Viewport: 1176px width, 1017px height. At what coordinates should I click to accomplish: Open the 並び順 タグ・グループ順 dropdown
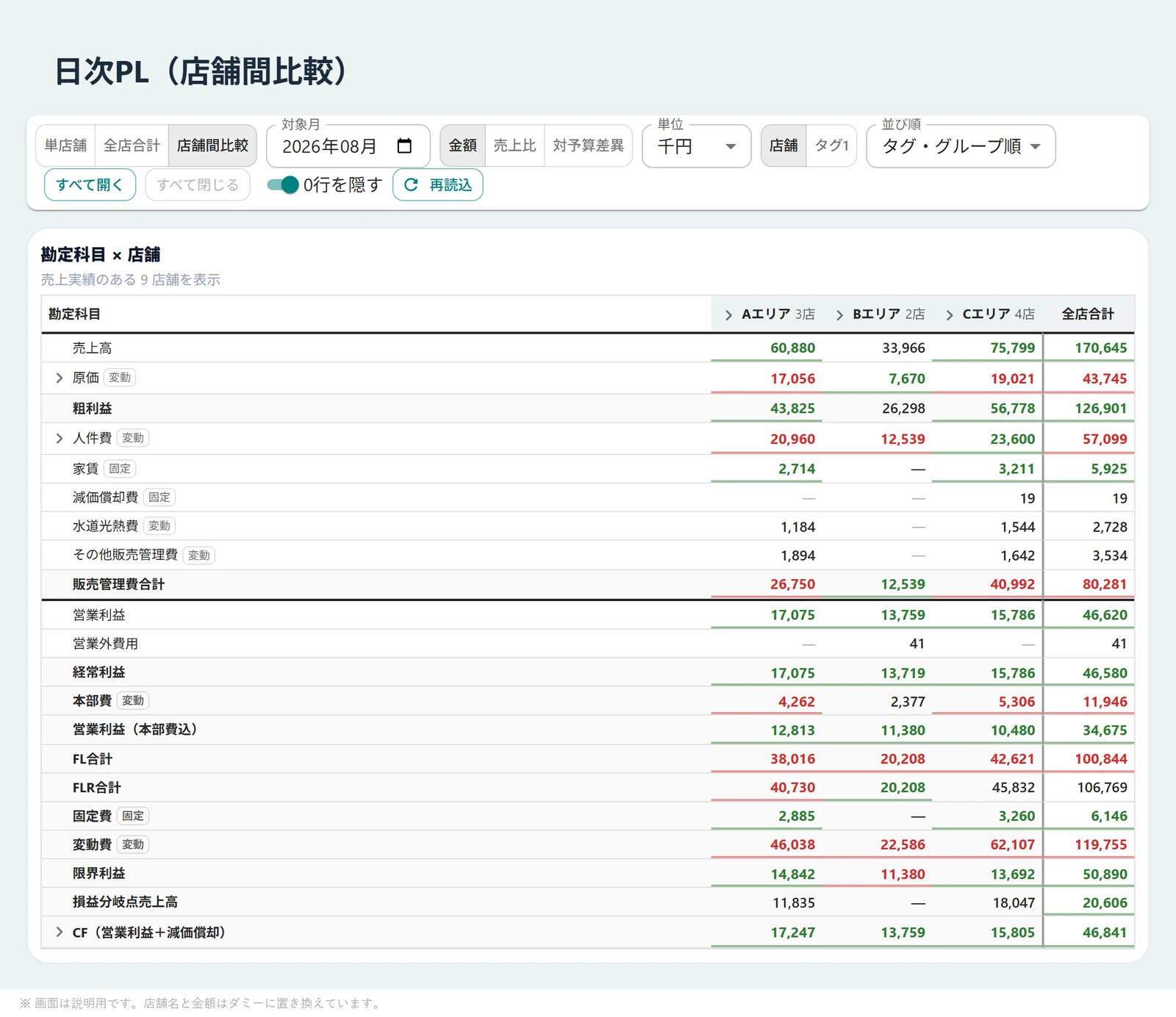click(961, 146)
